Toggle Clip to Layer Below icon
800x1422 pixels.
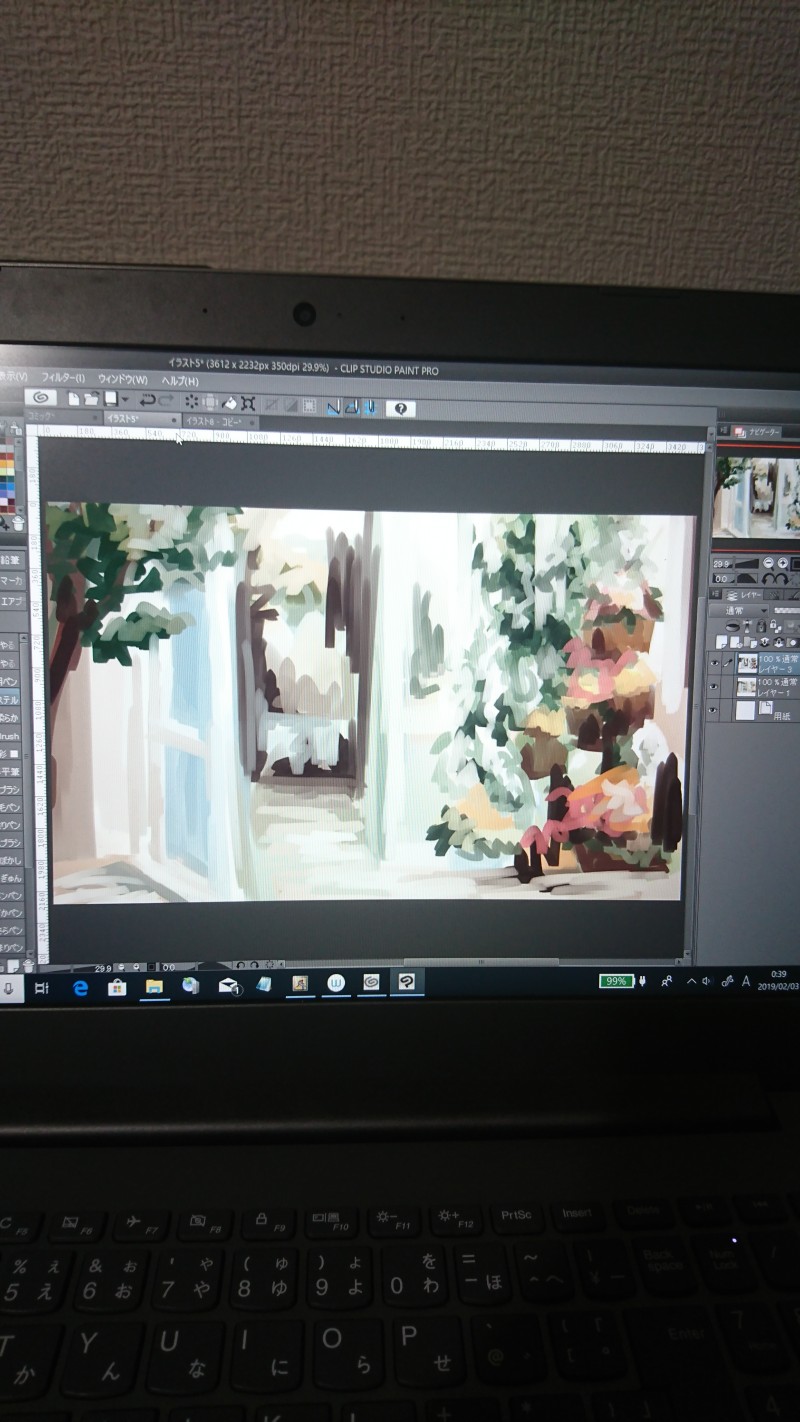733,626
